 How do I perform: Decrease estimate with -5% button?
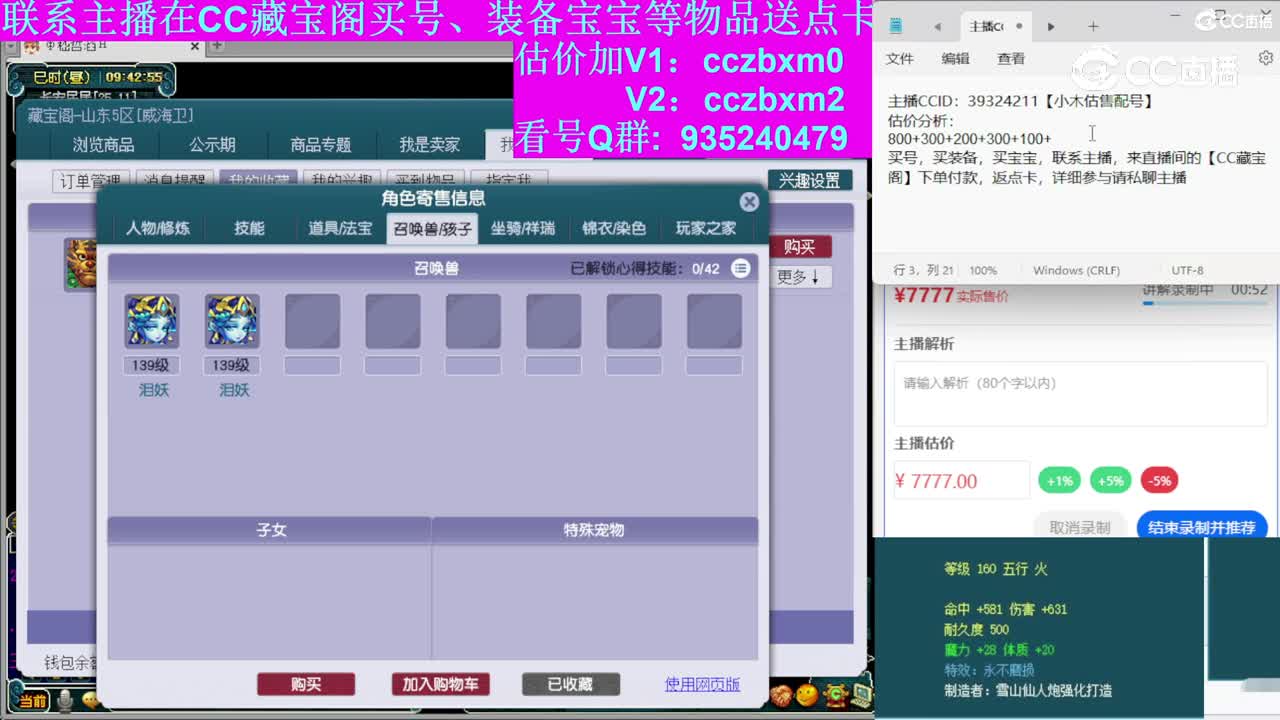[1159, 481]
